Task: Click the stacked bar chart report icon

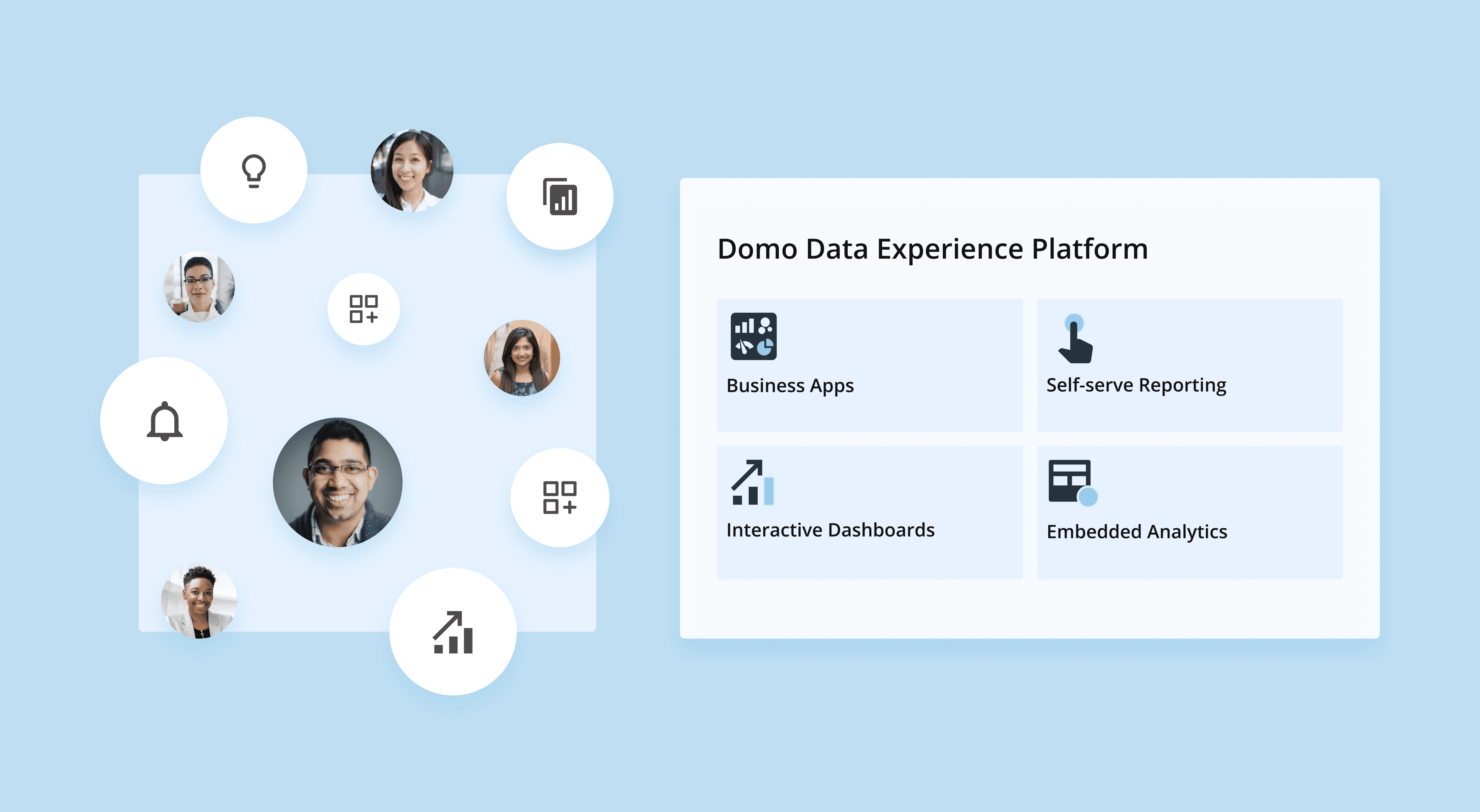Action: click(560, 196)
